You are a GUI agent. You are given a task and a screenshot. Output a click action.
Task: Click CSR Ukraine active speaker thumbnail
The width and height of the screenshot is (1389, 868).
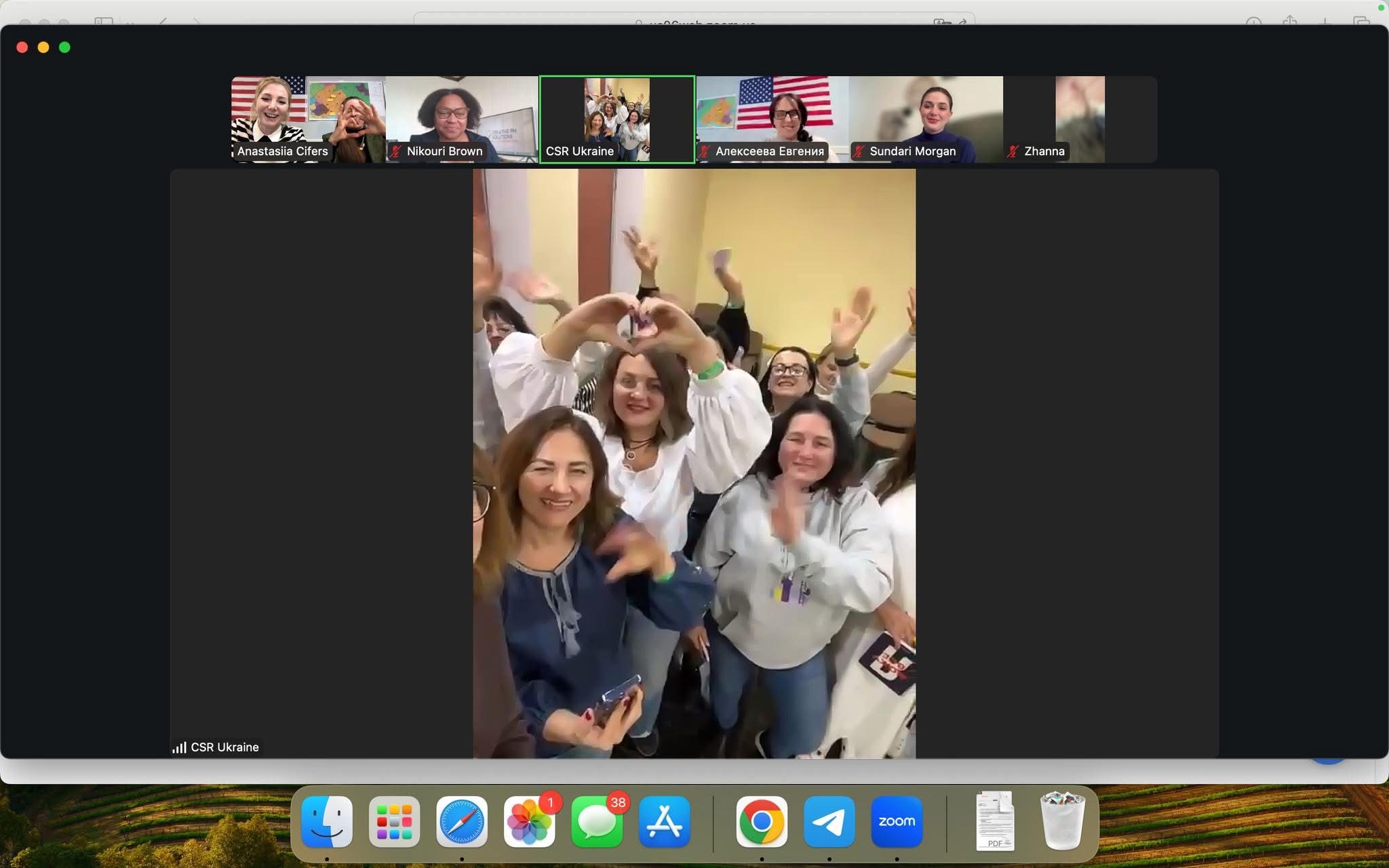(x=617, y=119)
